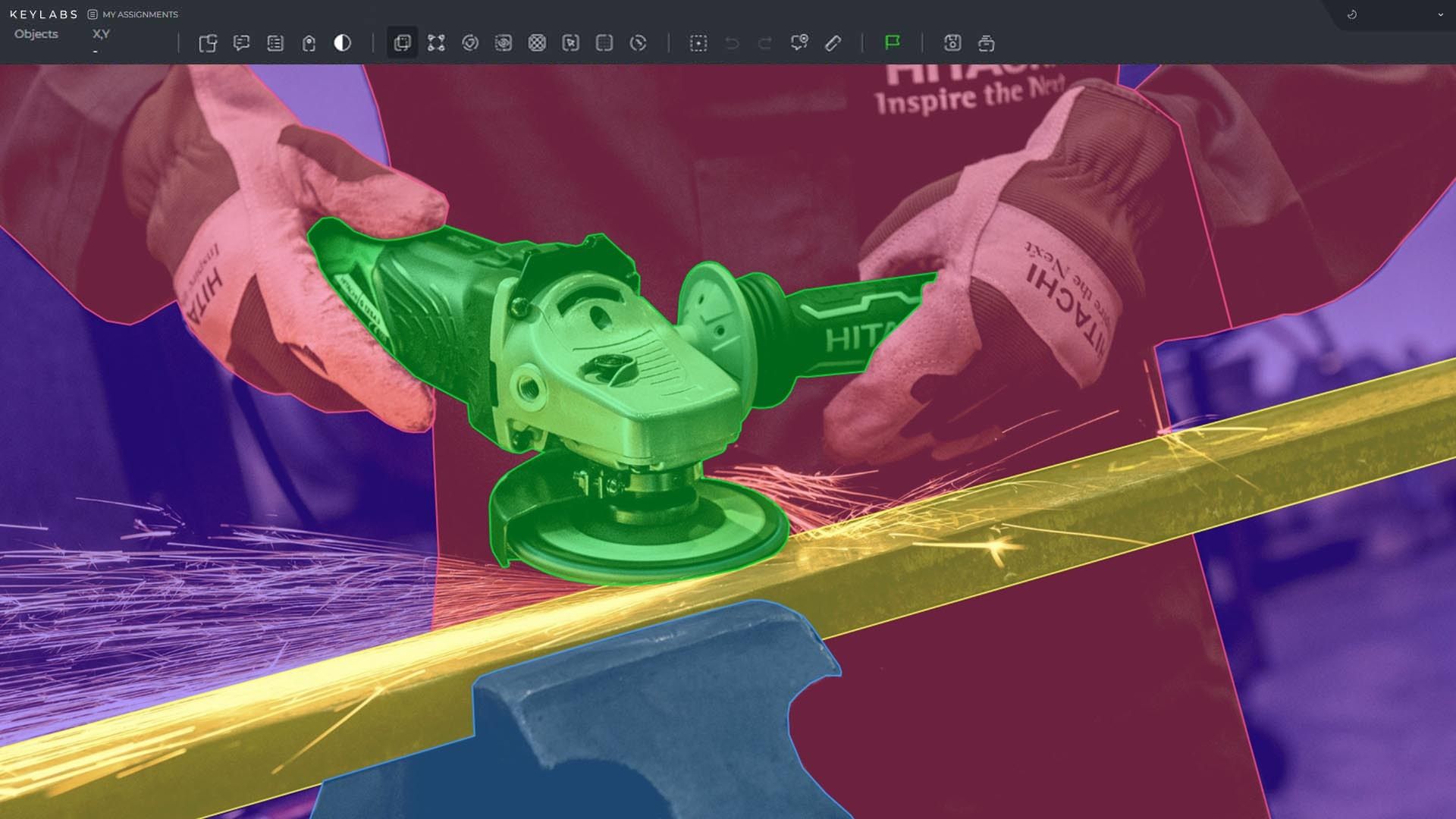The image size is (1456, 819).
Task: Activate the transform tool with corner arrows
Action: pyautogui.click(x=436, y=43)
